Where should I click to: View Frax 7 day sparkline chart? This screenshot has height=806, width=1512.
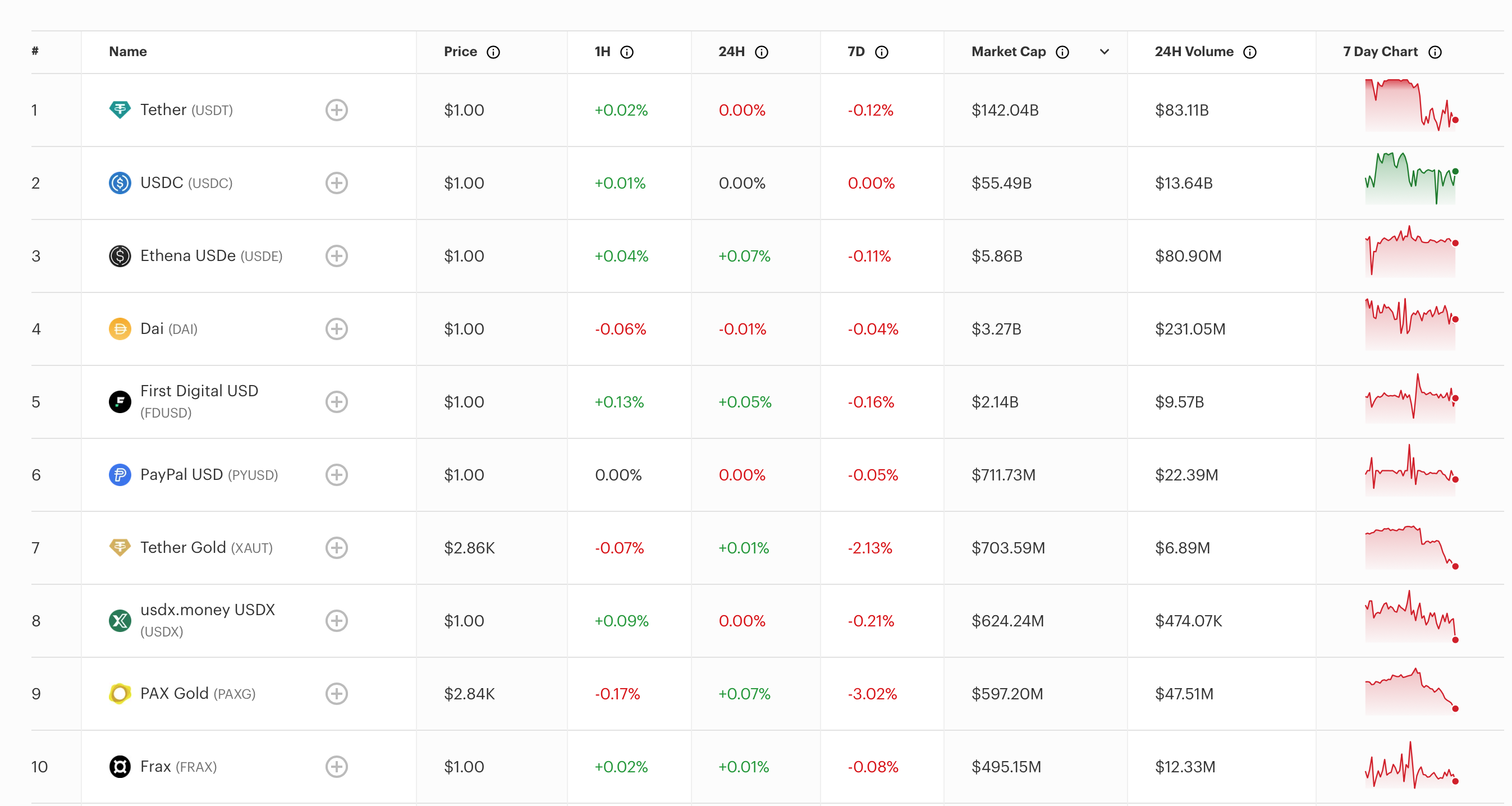coord(1412,764)
